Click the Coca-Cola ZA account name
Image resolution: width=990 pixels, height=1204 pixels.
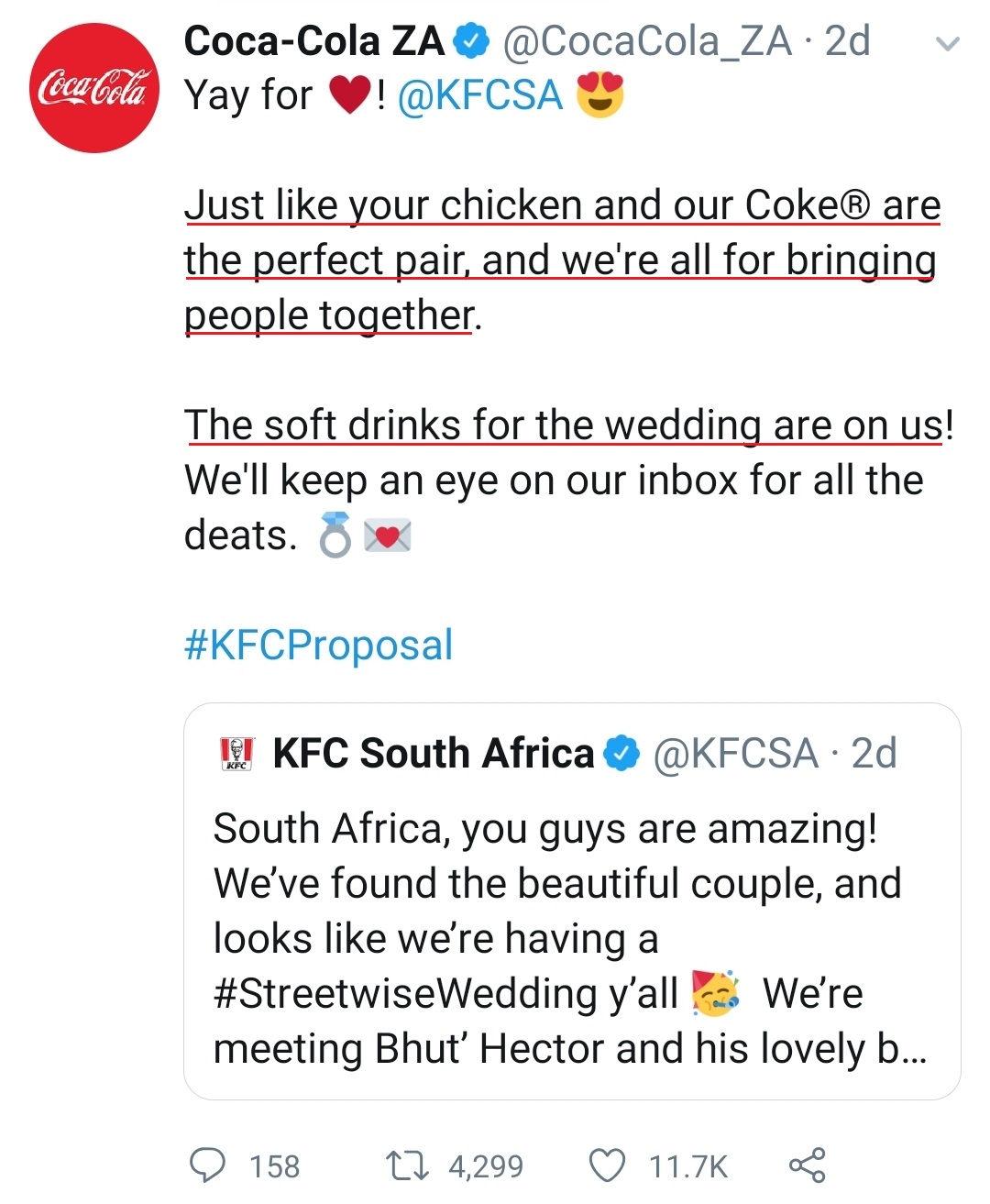(x=313, y=41)
